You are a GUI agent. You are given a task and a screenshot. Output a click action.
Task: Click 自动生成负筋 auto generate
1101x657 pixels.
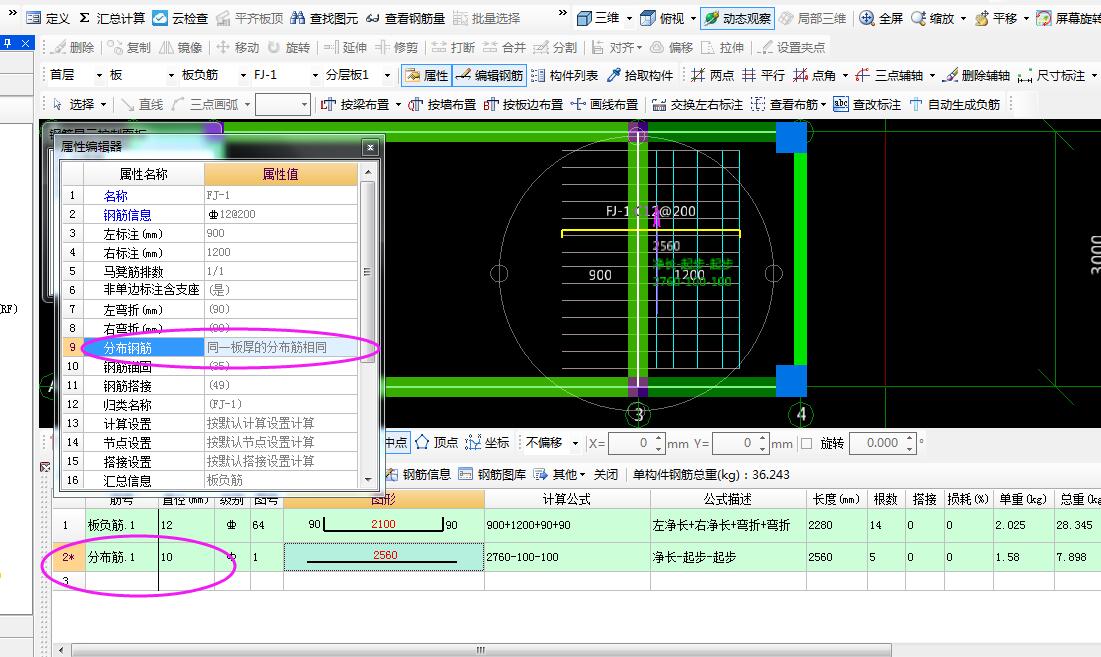point(955,105)
